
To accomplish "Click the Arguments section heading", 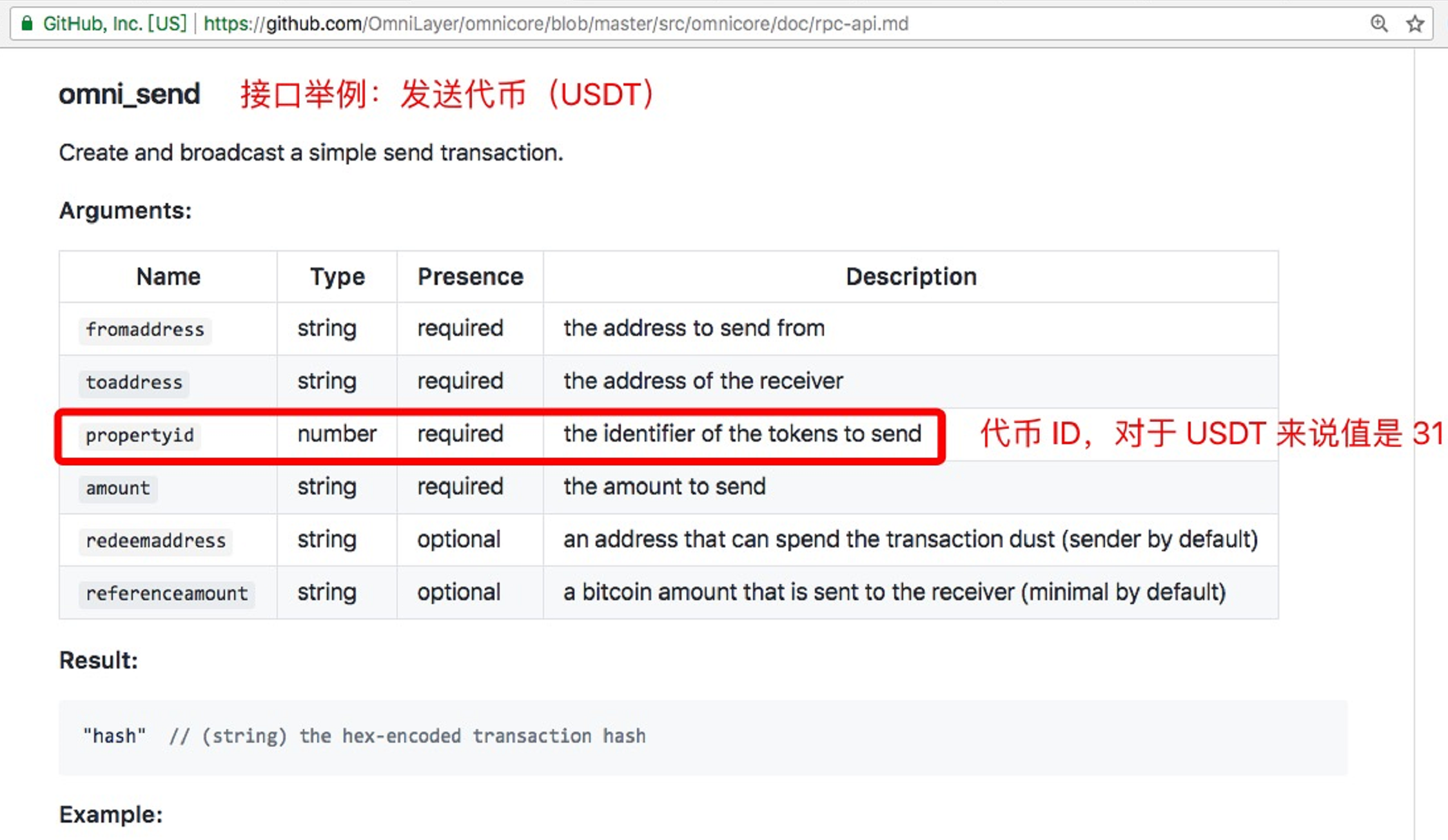I will pos(125,210).
